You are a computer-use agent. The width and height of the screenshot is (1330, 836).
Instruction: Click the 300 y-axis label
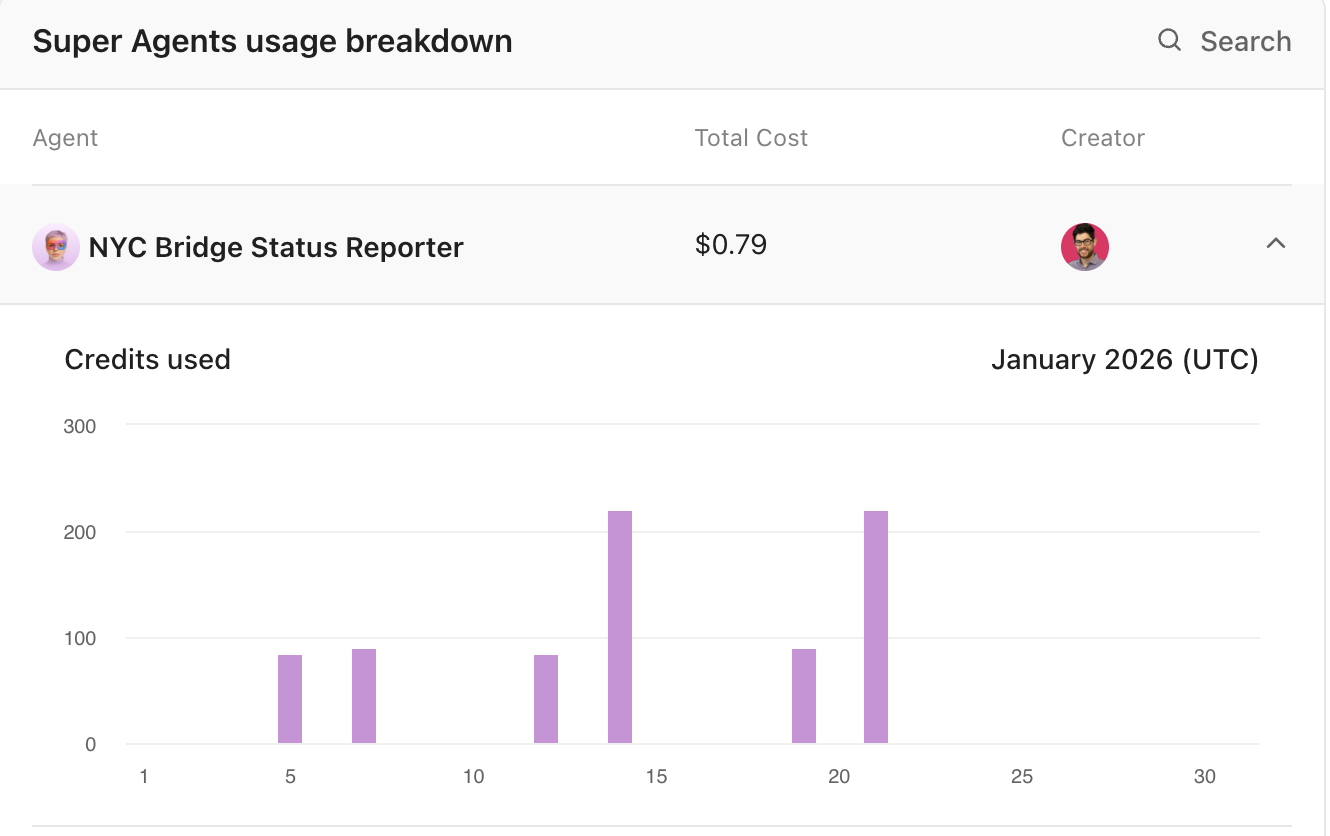coord(80,426)
